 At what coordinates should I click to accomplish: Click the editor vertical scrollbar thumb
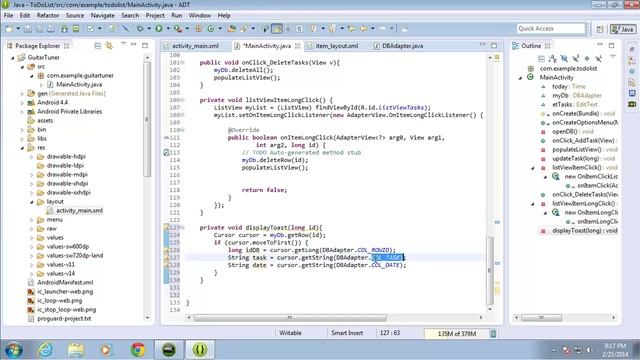(x=490, y=271)
